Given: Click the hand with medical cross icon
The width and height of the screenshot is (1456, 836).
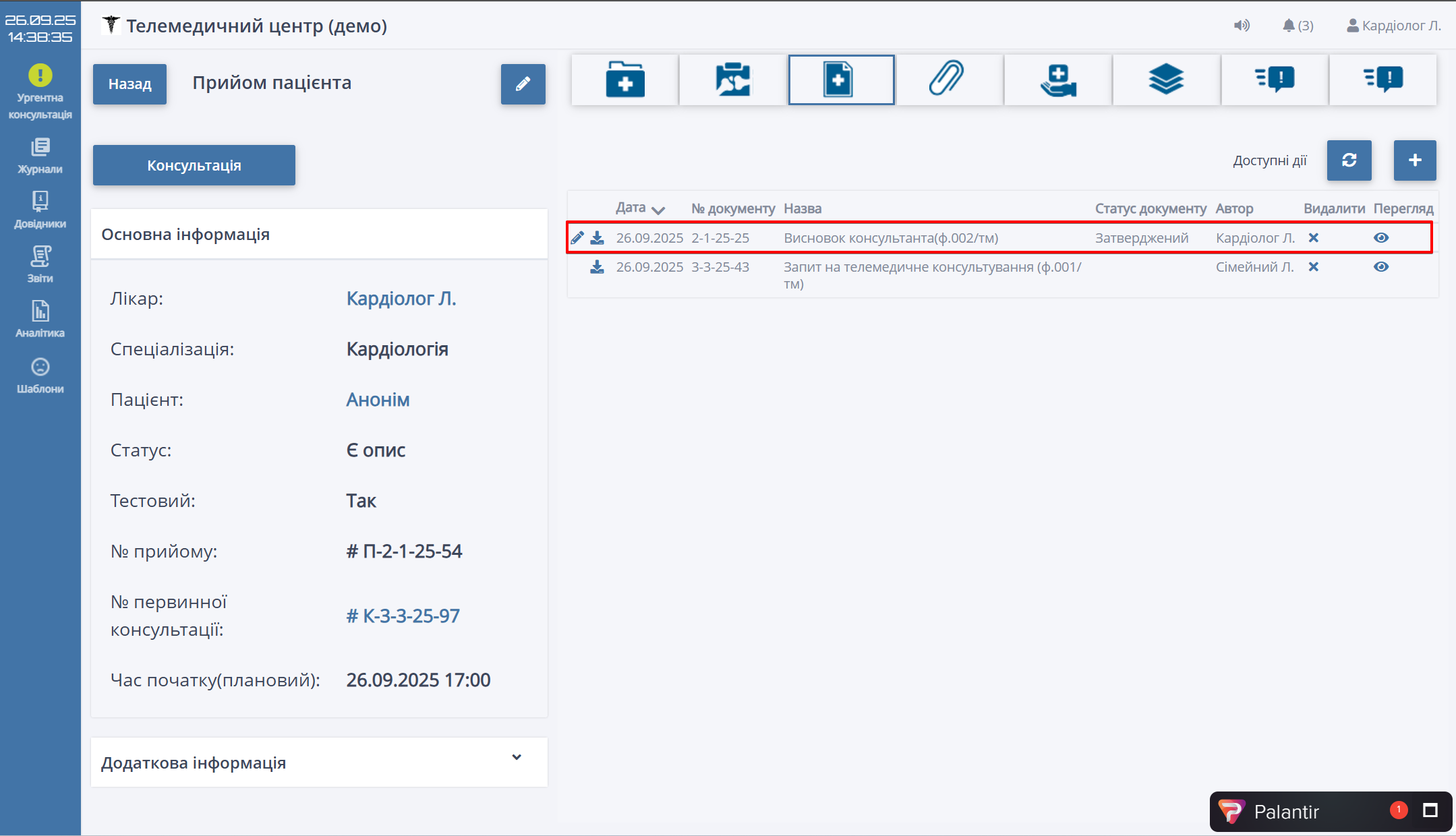Looking at the screenshot, I should tap(1057, 80).
